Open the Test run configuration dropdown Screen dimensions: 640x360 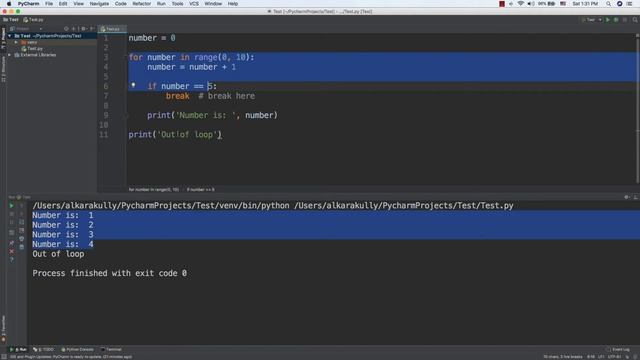tap(591, 20)
